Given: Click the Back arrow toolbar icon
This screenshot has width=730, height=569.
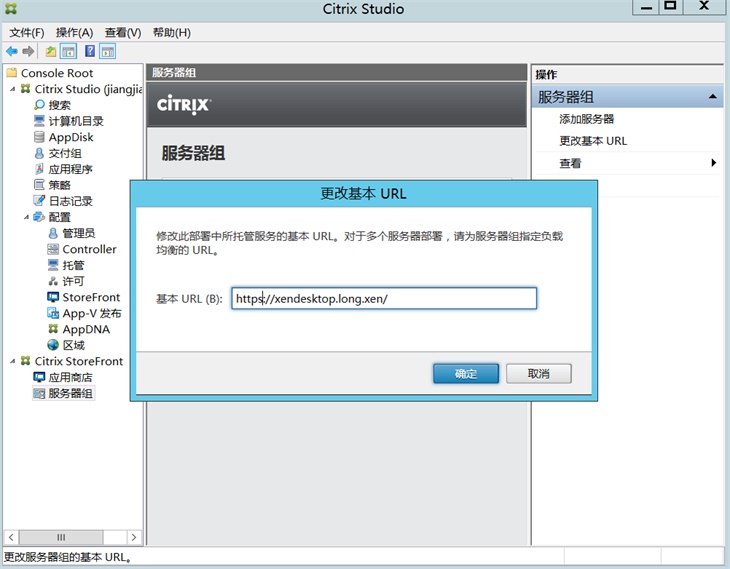Looking at the screenshot, I should click(x=12, y=51).
